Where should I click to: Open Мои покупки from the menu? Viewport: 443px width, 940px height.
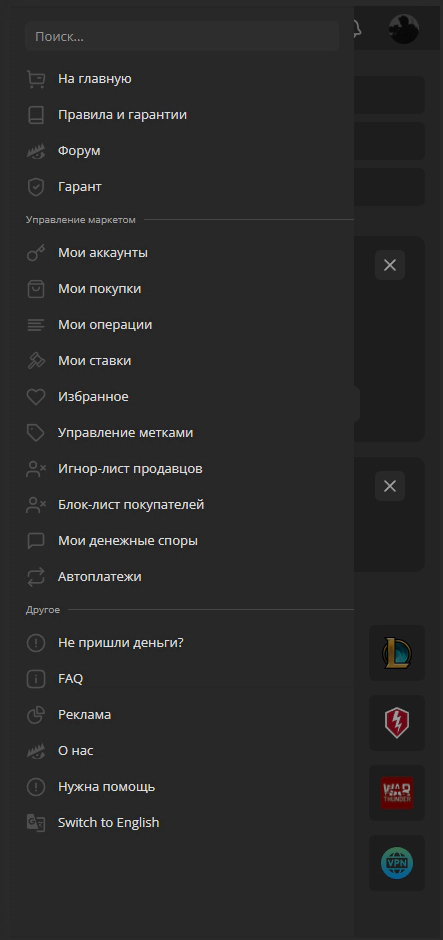pos(100,289)
